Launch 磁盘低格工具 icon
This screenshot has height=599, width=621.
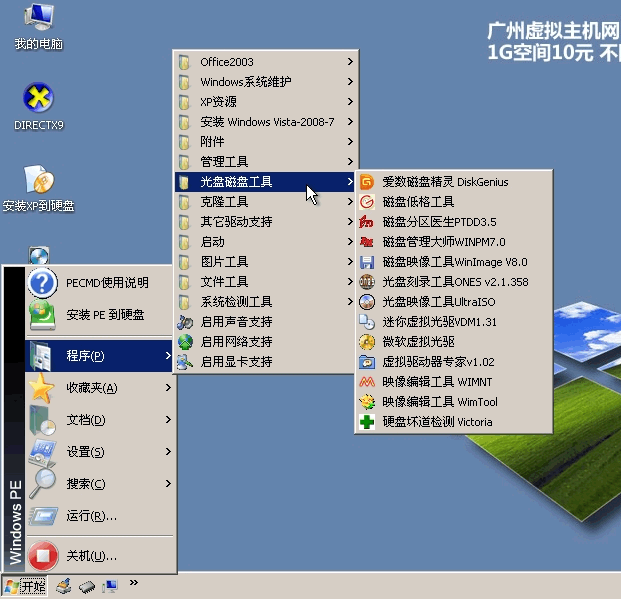tap(367, 202)
